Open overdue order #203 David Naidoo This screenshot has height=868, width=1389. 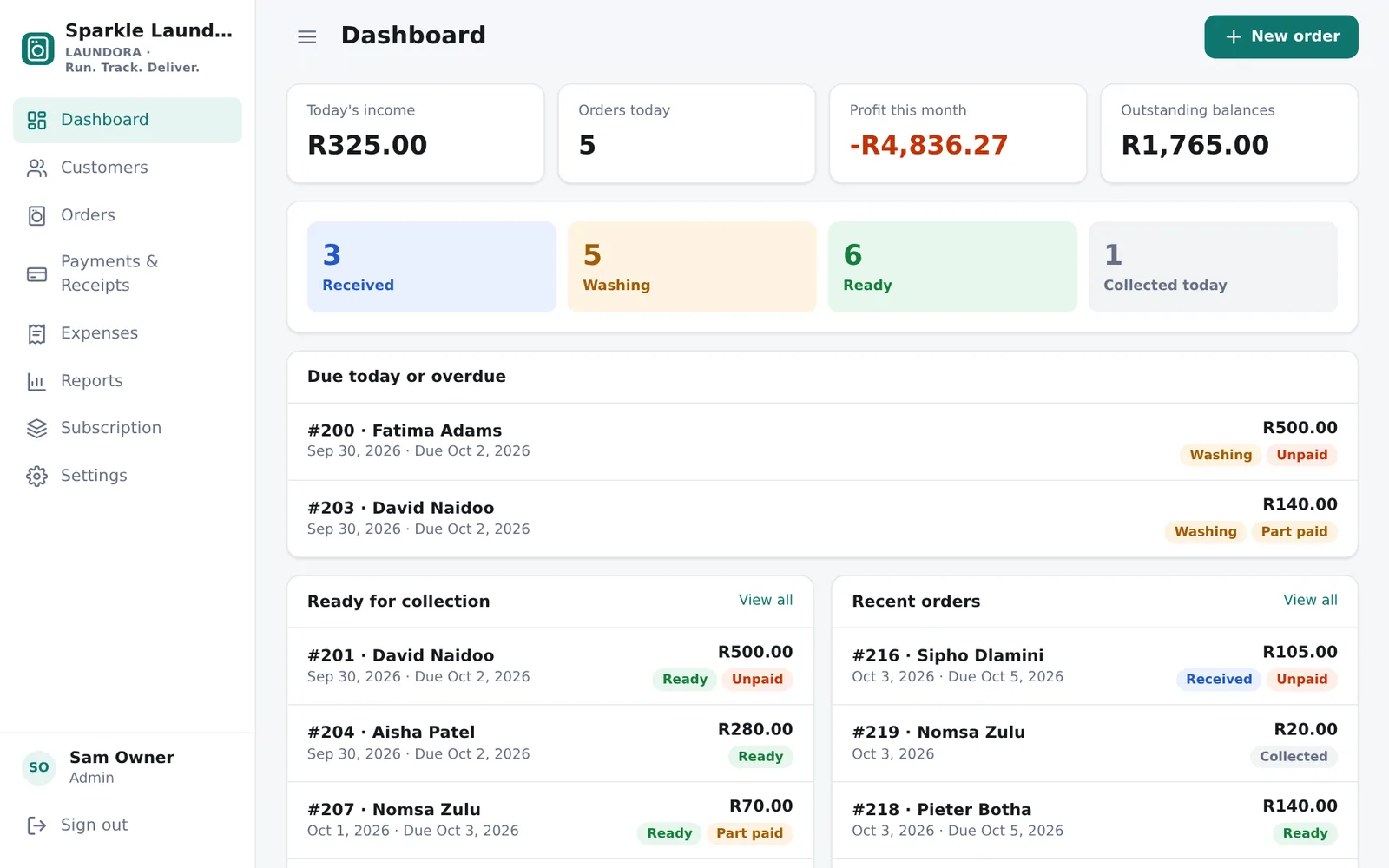click(x=822, y=518)
